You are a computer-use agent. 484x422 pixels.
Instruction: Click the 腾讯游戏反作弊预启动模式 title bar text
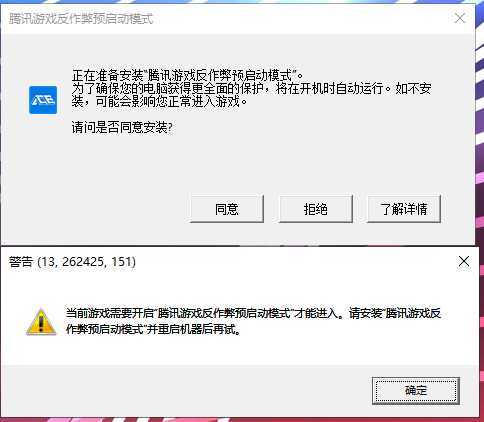click(x=81, y=19)
